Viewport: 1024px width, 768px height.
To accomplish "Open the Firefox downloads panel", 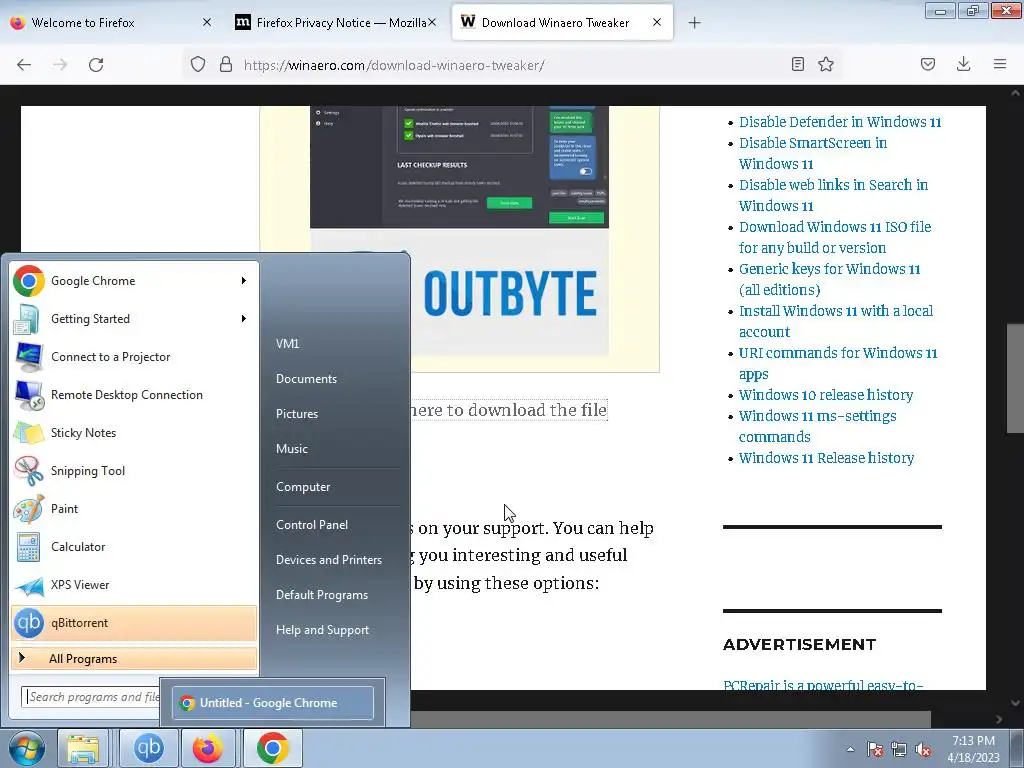I will click(x=963, y=64).
